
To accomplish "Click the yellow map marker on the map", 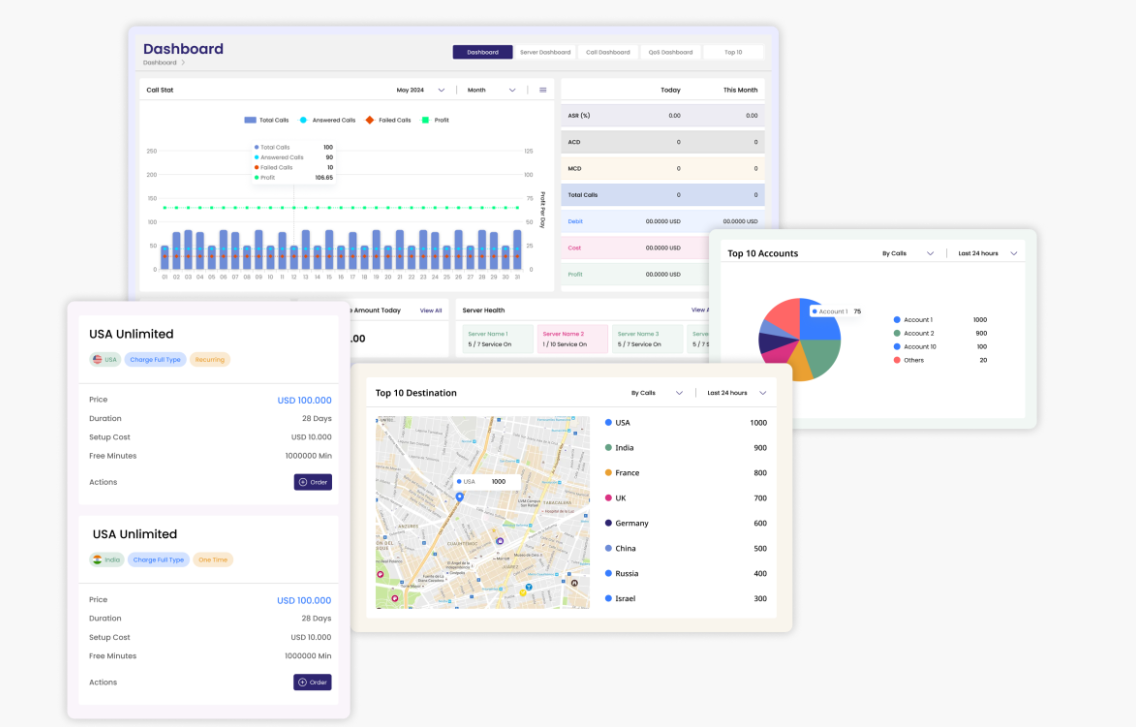I will pos(523,593).
